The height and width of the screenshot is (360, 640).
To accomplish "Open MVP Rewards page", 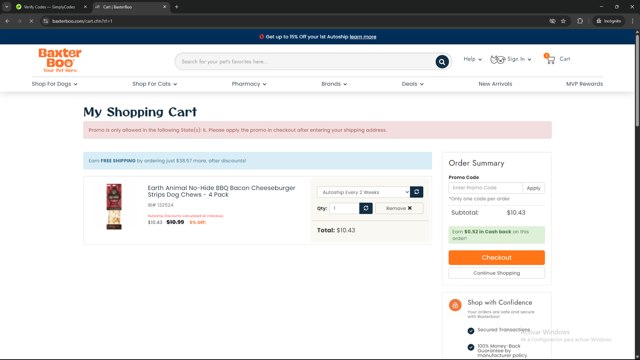I will coord(584,84).
